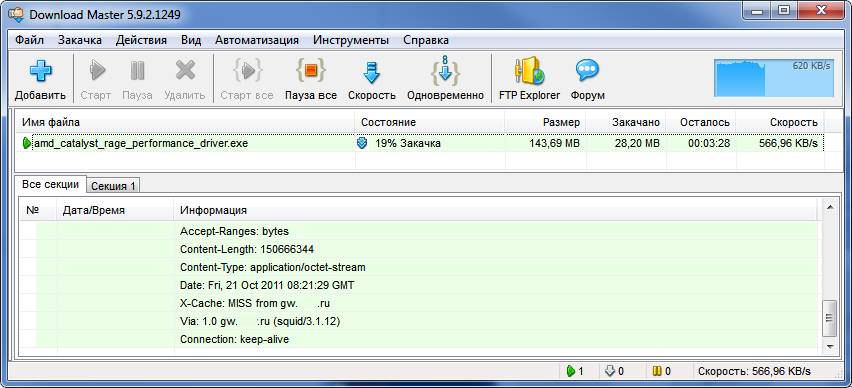Switch to the Все секции tab
Image resolution: width=852 pixels, height=388 pixels.
(51, 184)
